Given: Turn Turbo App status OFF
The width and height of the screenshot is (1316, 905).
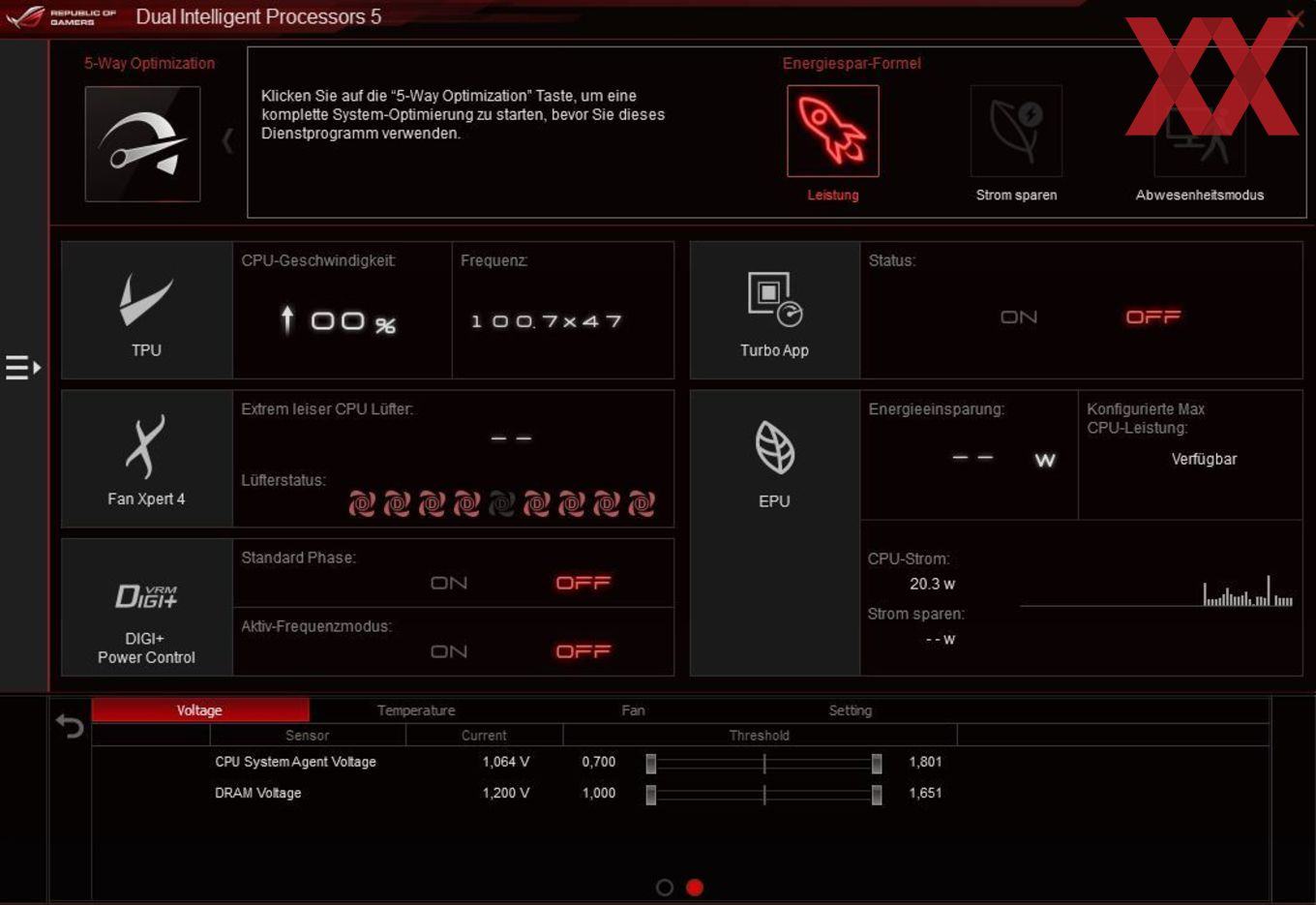Looking at the screenshot, I should pos(1153,317).
